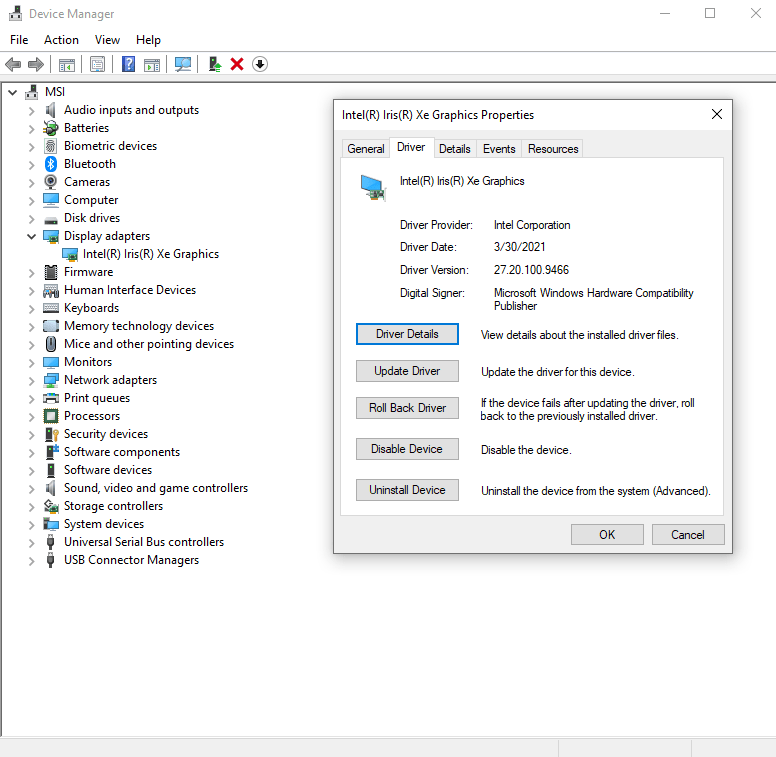The height and width of the screenshot is (757, 776).
Task: Expand Human Interface Devices
Action: coord(32,290)
